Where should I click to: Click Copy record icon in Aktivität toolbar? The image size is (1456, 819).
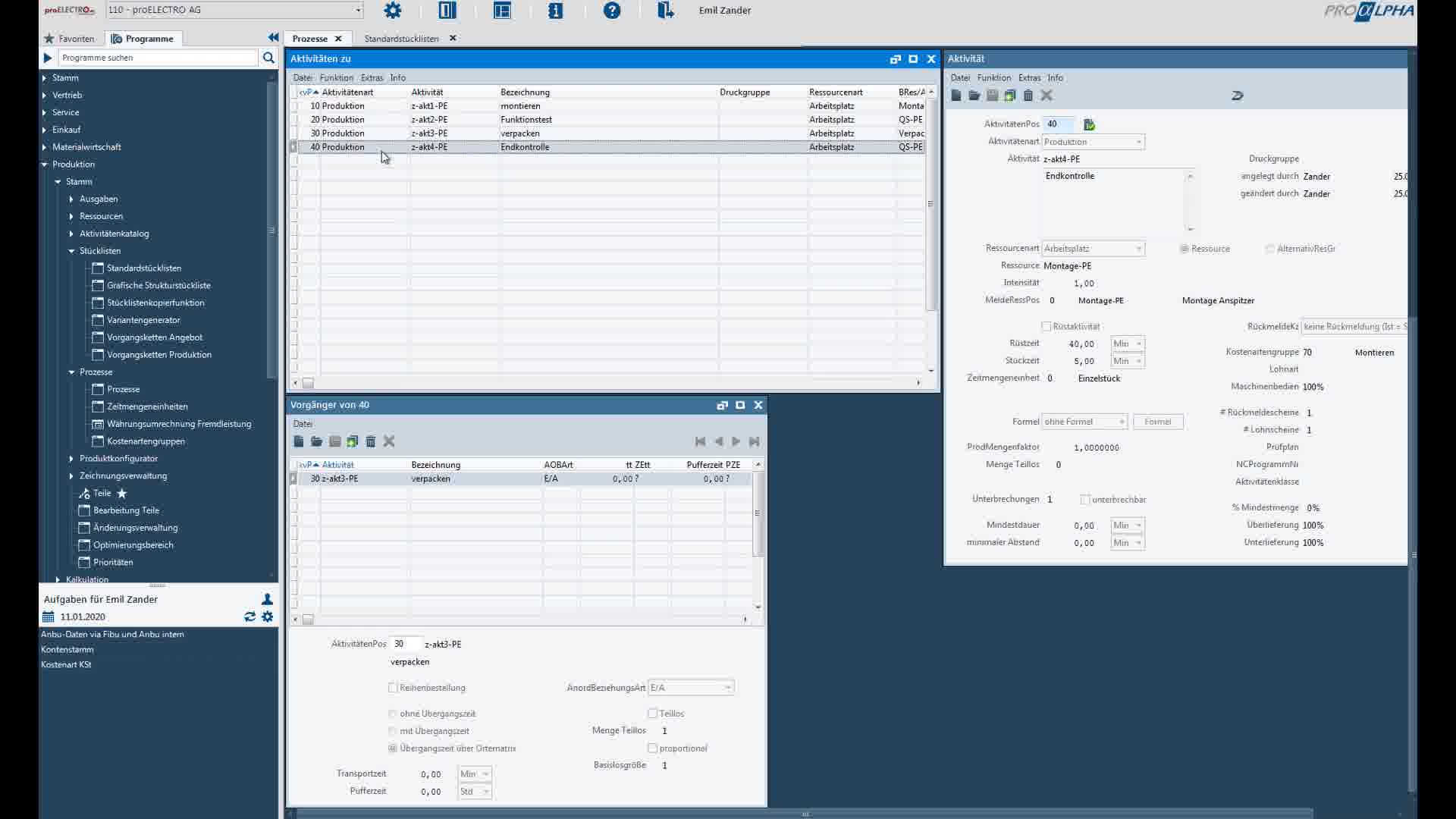pos(1010,96)
